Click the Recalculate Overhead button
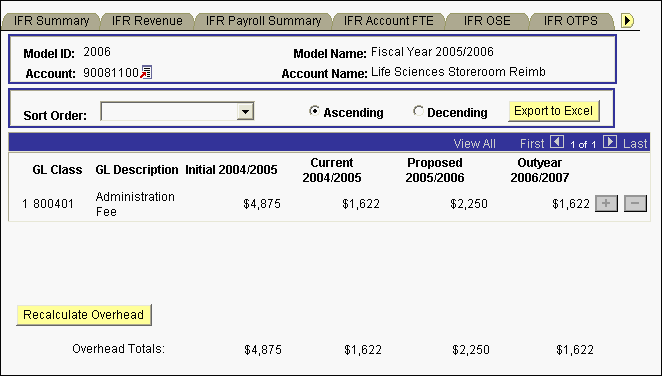The height and width of the screenshot is (376, 662). tap(84, 315)
